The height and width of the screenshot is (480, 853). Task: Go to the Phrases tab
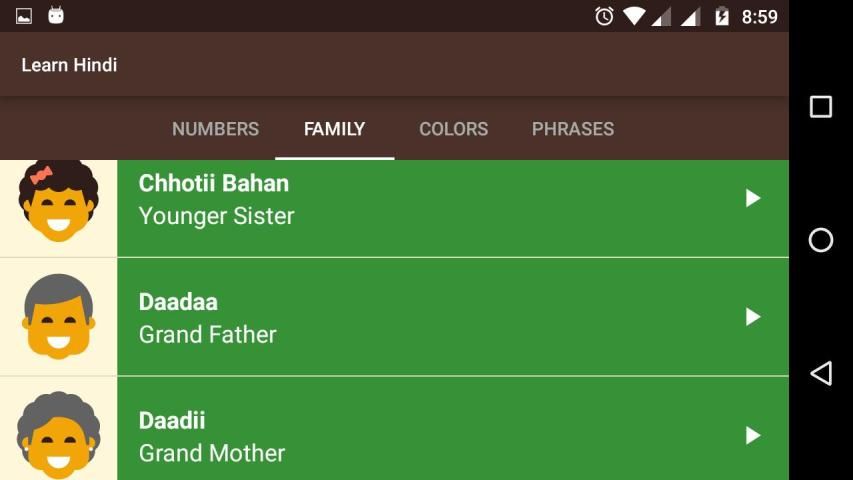[572, 129]
